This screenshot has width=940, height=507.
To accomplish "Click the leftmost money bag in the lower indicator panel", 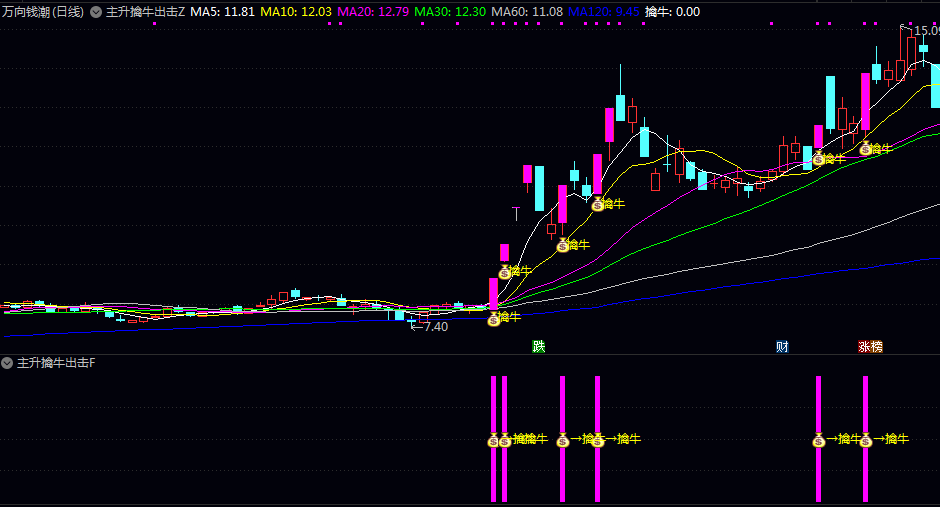I will [x=493, y=440].
